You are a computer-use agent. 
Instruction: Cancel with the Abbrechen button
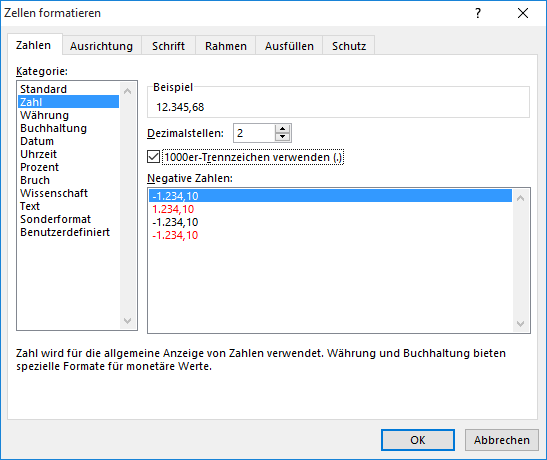click(x=502, y=440)
